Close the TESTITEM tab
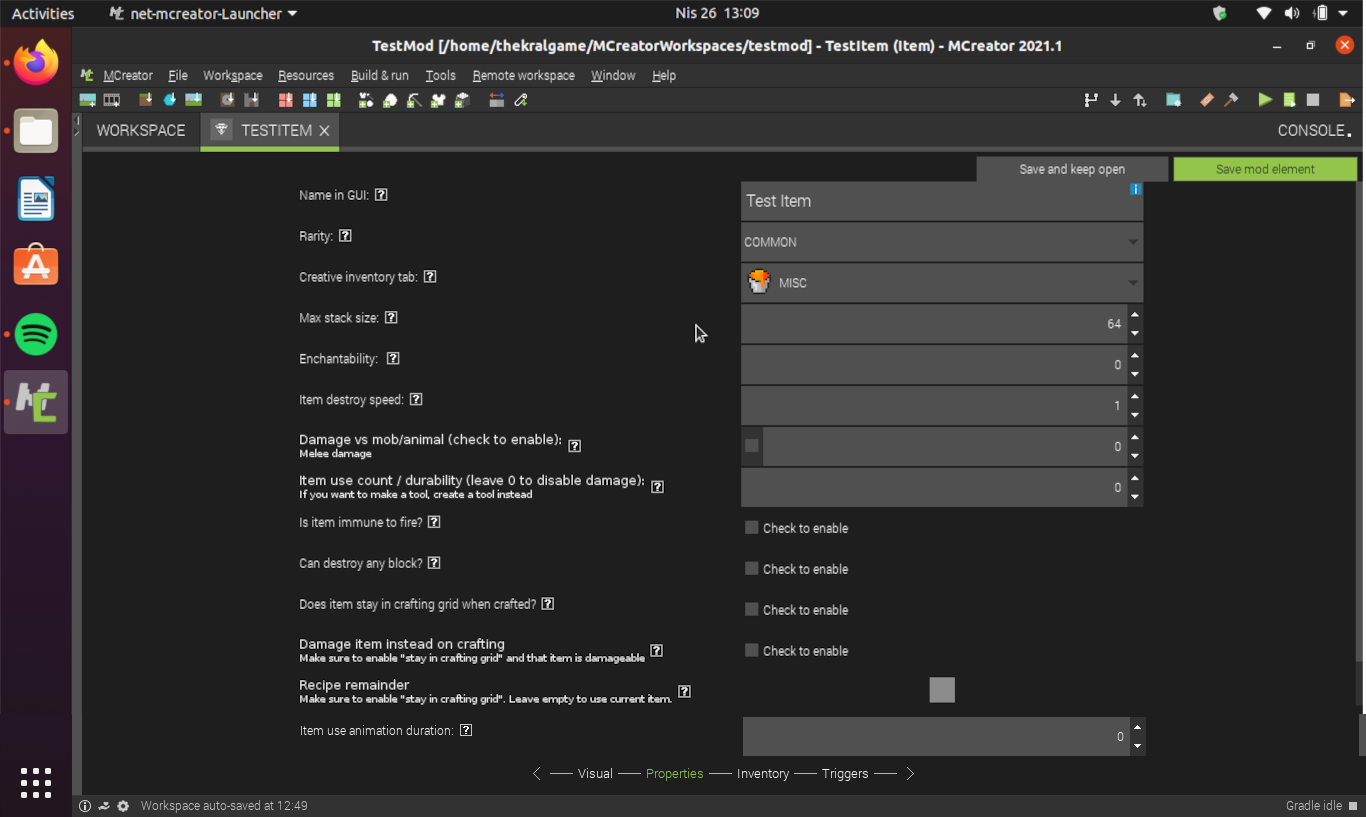Viewport: 1366px width, 817px height. pos(324,131)
